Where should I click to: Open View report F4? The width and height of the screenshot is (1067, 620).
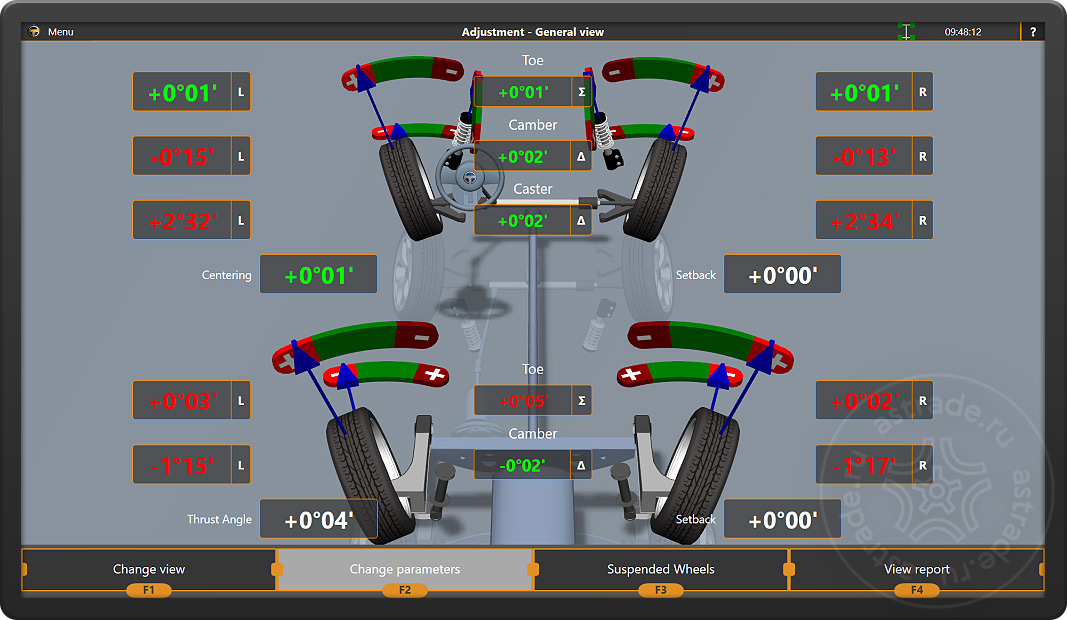pos(917,570)
